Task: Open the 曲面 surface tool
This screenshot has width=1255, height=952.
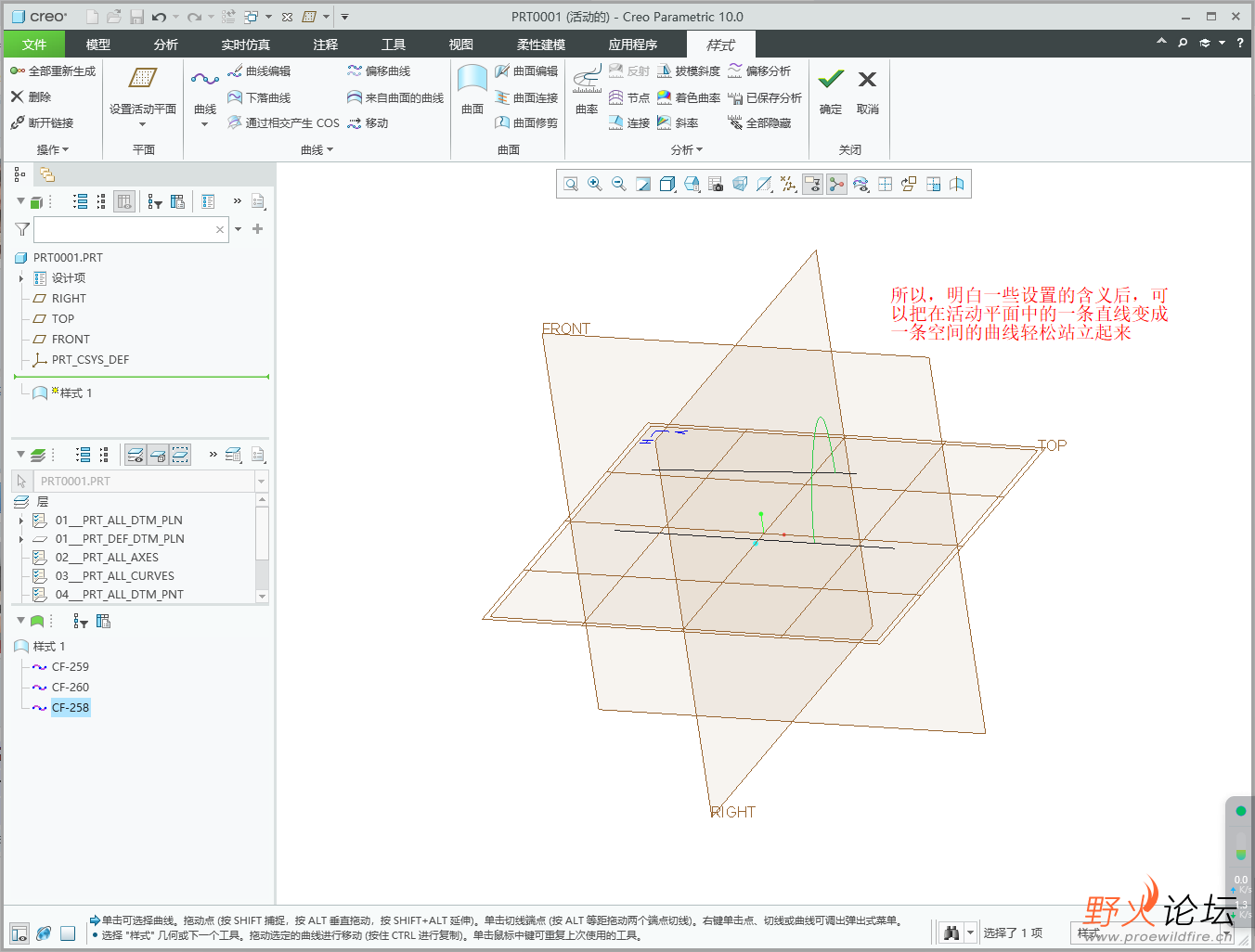Action: pos(472,90)
